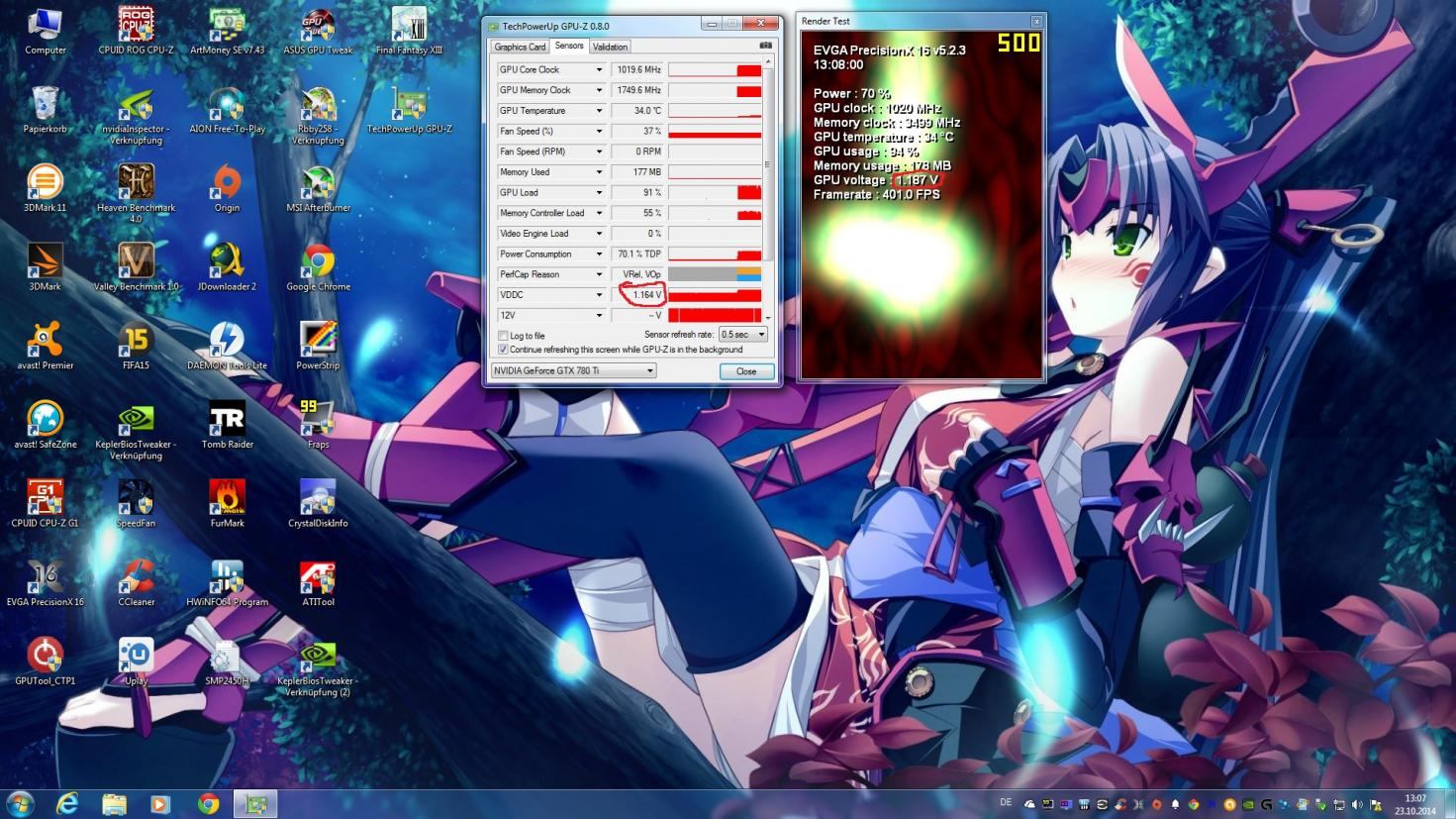Click GPU-Z screenshot camera icon
The width and height of the screenshot is (1456, 819).
point(765,46)
